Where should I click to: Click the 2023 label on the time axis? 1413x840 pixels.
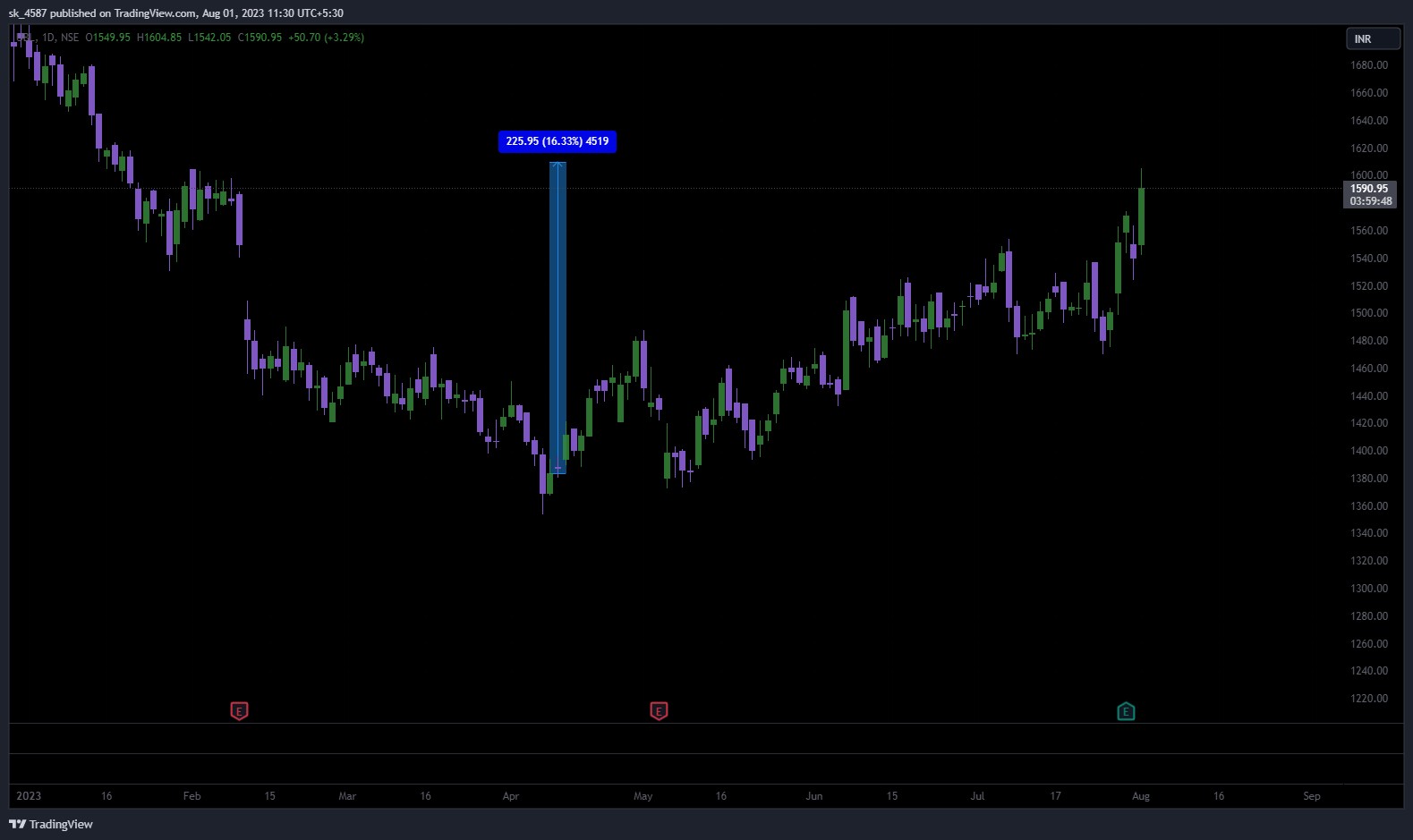tap(29, 796)
